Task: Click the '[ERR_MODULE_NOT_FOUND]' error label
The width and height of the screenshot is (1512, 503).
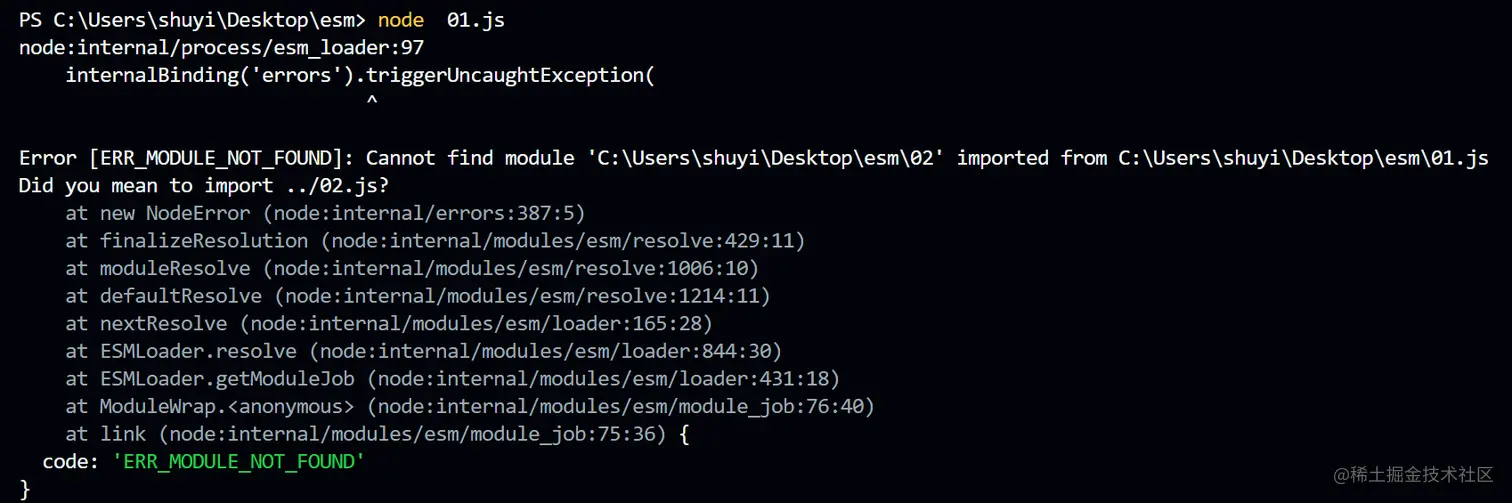Action: point(221,158)
